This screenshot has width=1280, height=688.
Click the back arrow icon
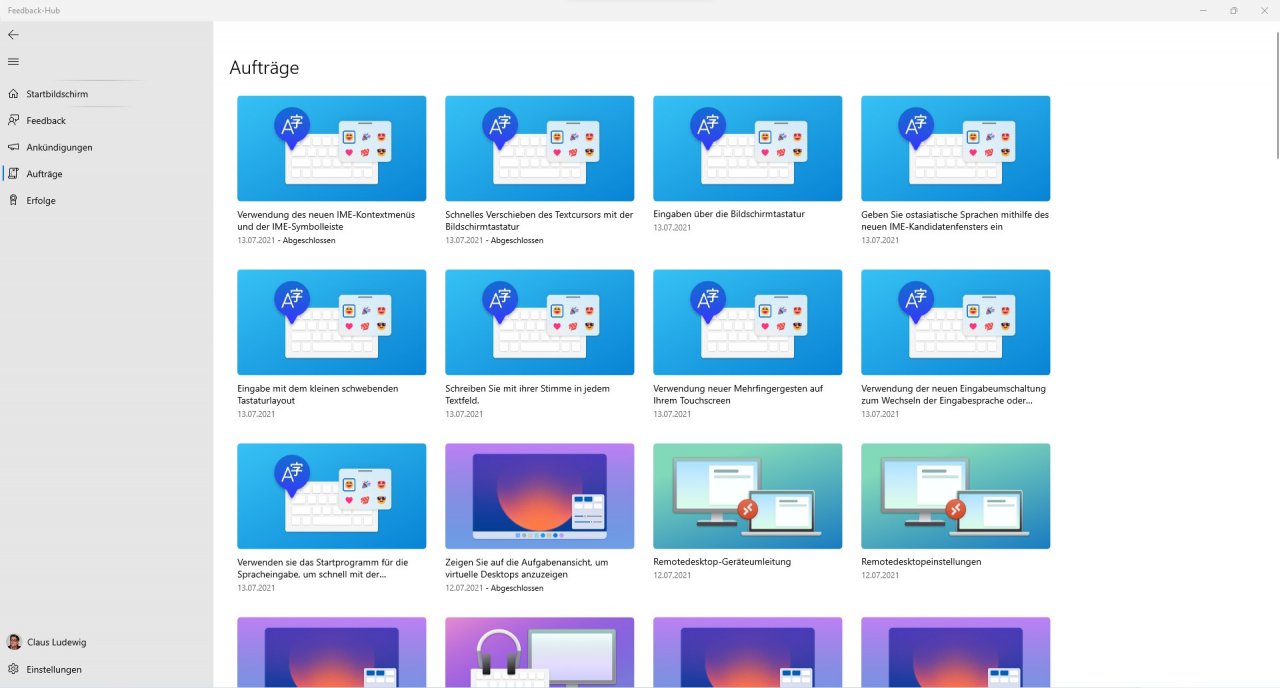point(13,34)
